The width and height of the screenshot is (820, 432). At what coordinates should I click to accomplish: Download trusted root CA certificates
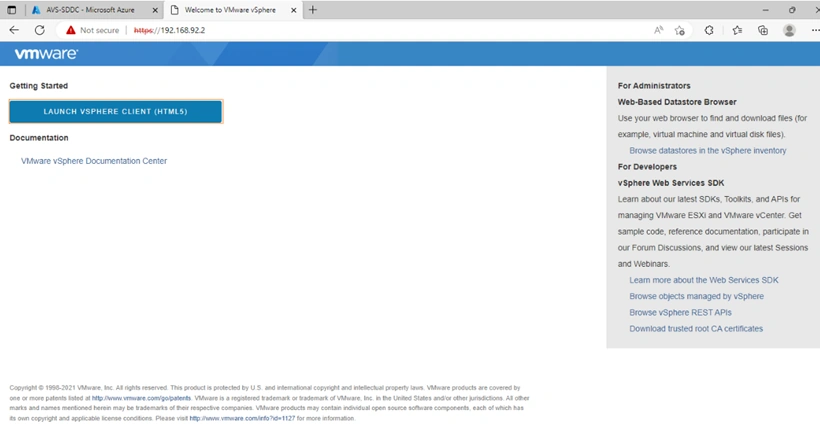[x=696, y=329]
